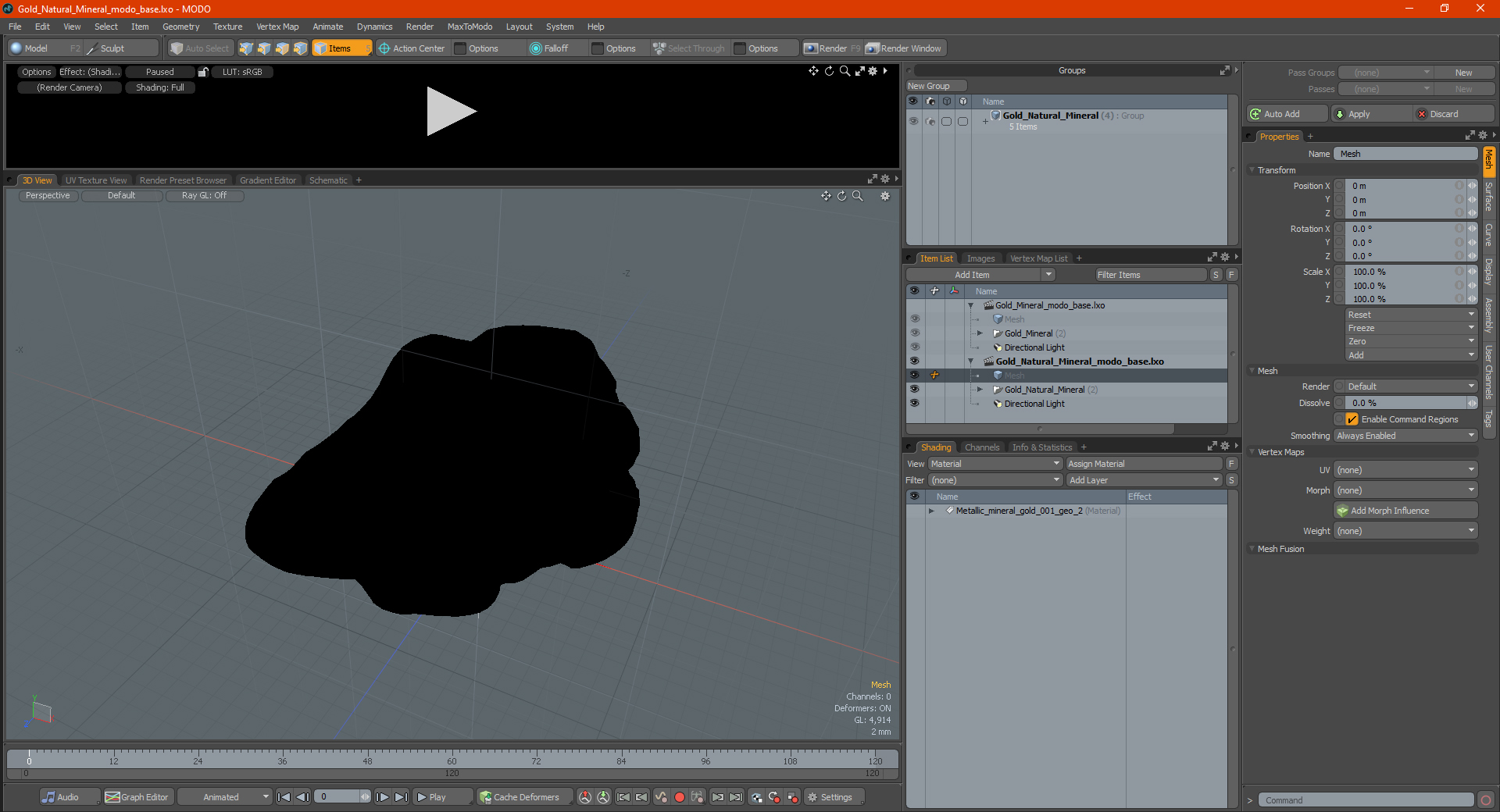Viewport: 1500px width, 812px height.
Task: Toggle visibility of selected Mesh item
Action: pyautogui.click(x=914, y=375)
